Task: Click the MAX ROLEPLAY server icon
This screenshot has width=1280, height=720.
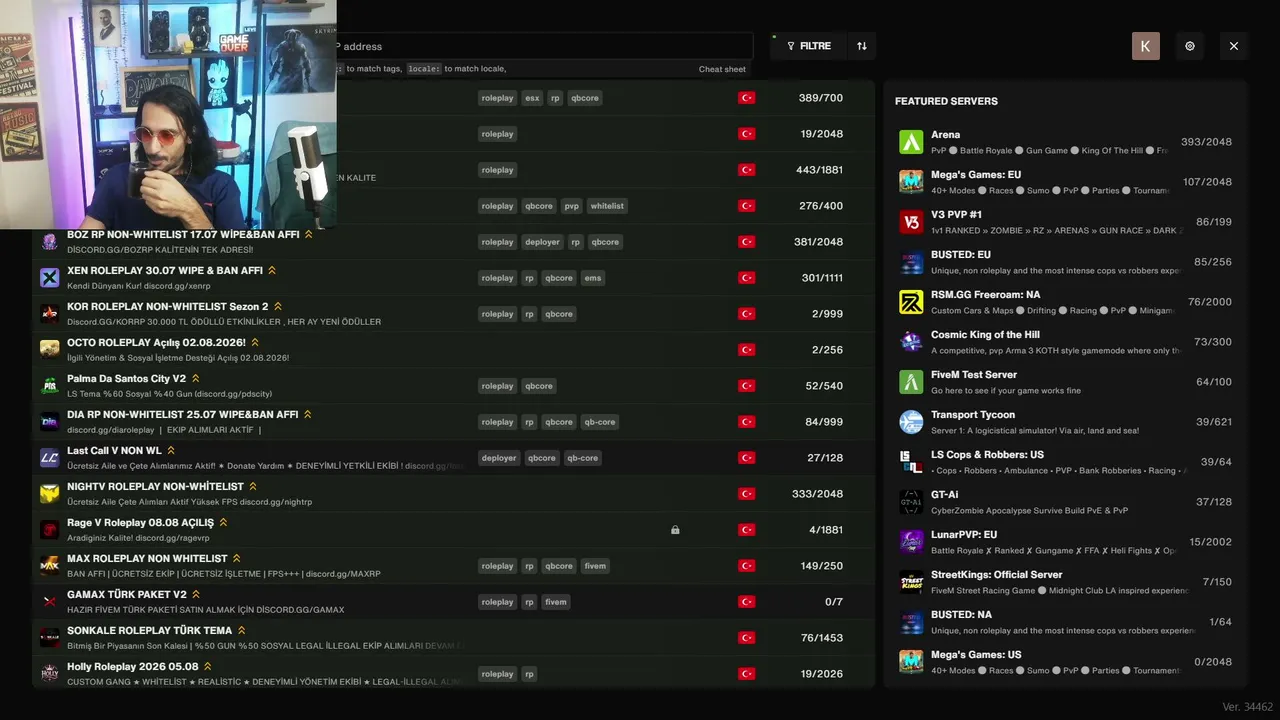Action: (50, 566)
